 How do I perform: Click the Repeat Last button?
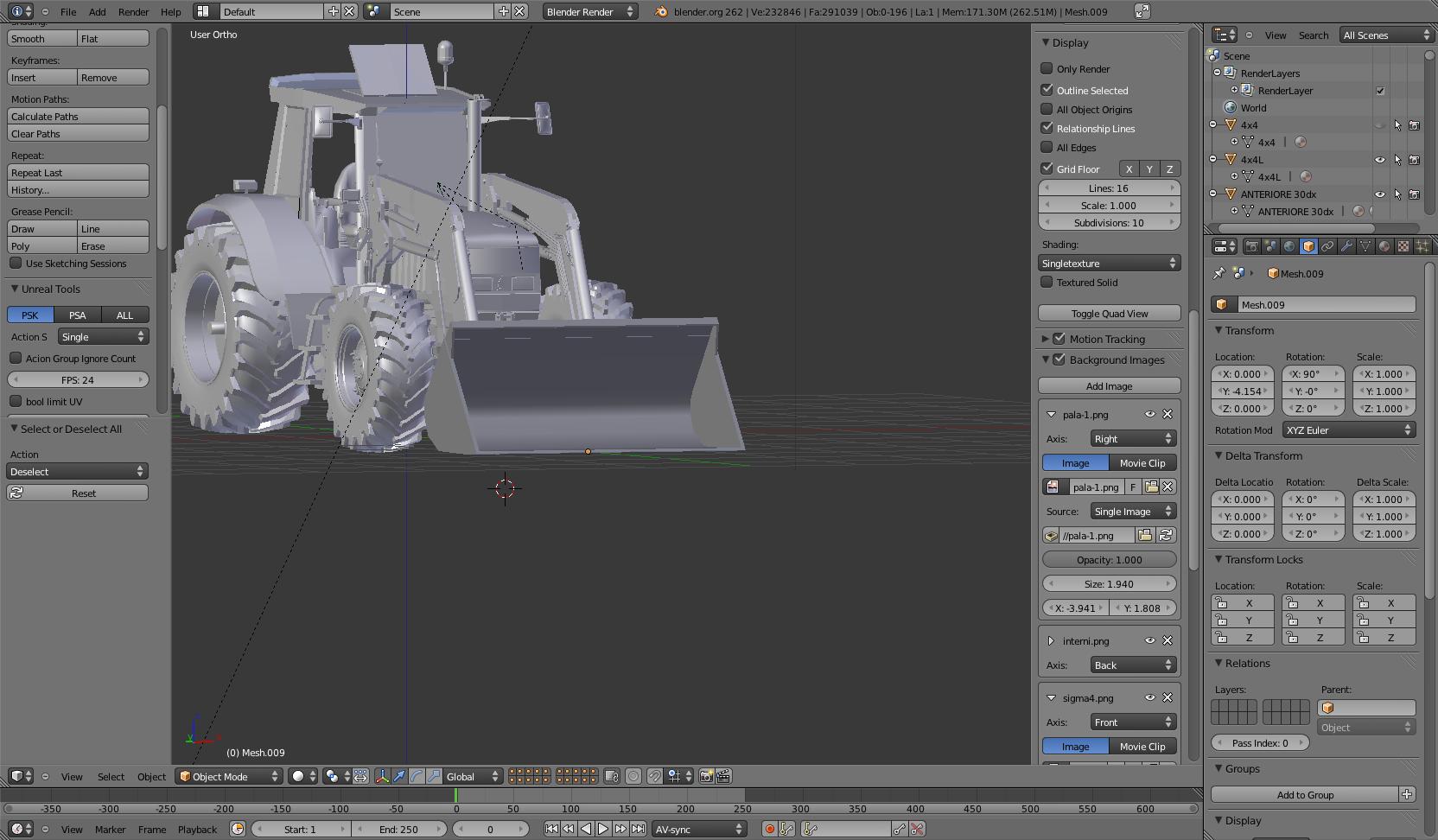pos(78,172)
